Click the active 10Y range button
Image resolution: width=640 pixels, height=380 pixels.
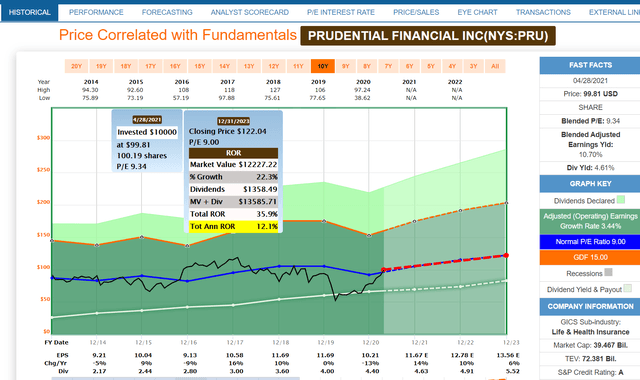323,66
